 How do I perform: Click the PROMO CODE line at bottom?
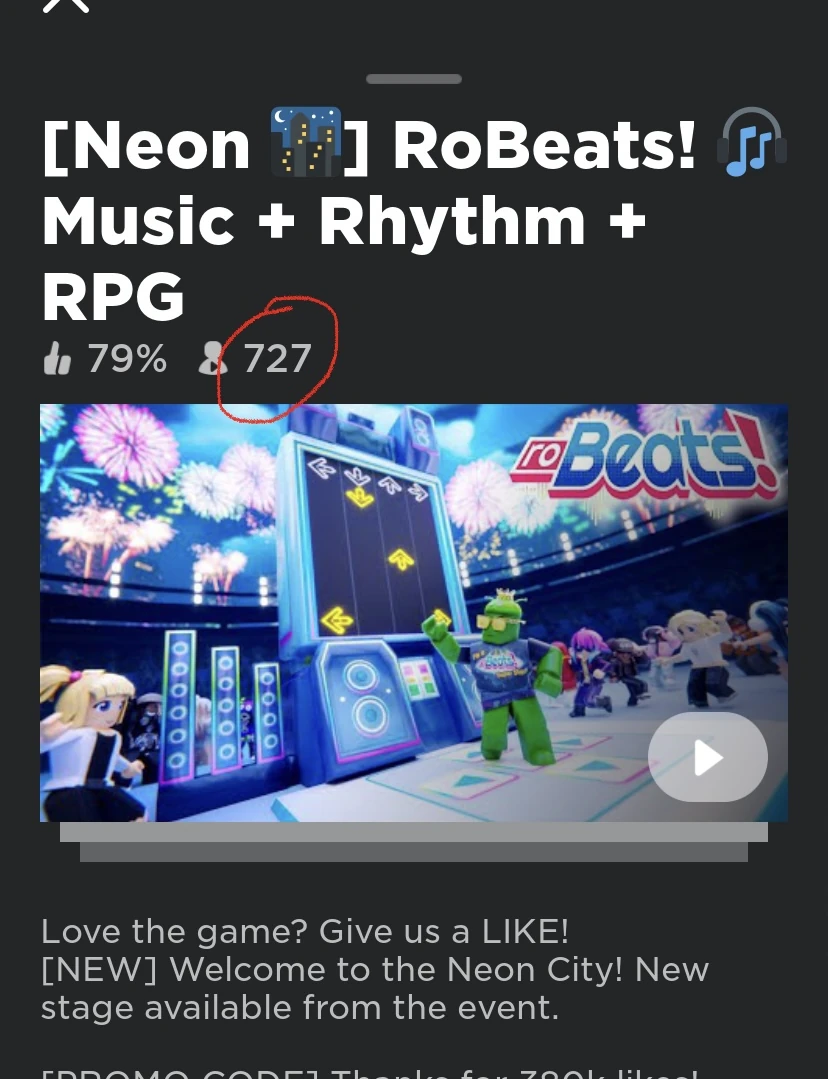click(x=370, y=1073)
